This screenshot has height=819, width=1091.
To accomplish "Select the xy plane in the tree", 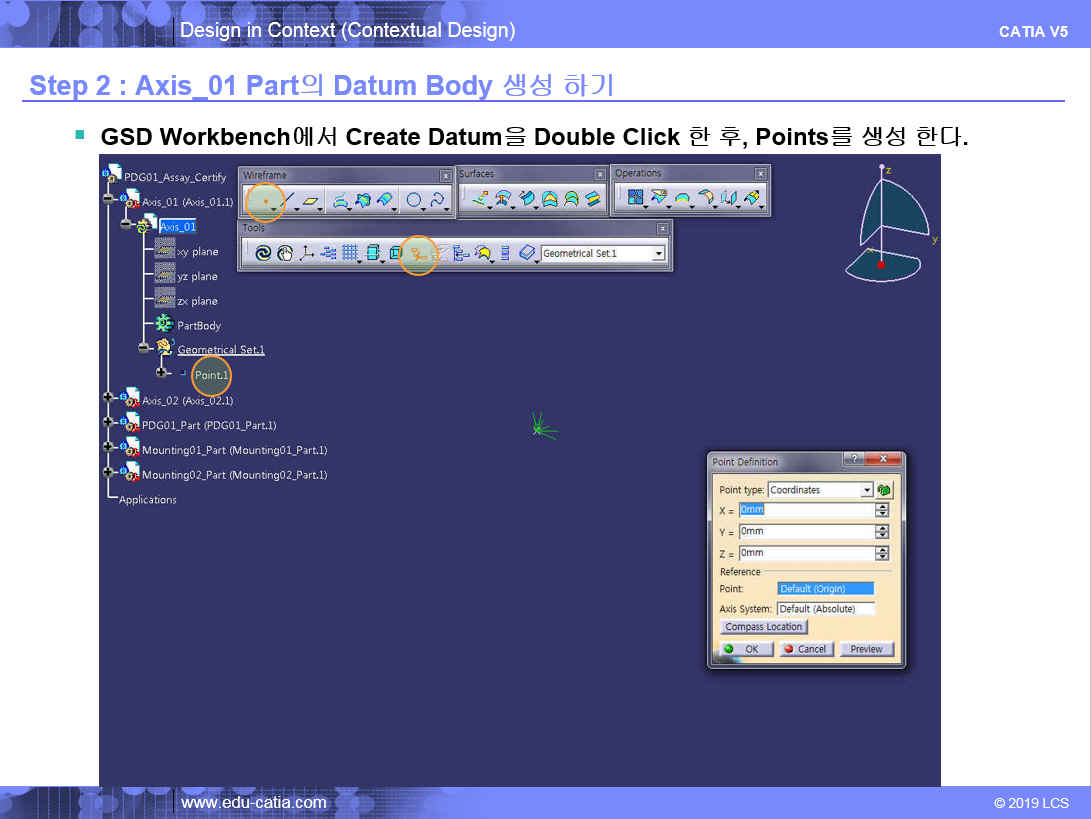I will [197, 251].
